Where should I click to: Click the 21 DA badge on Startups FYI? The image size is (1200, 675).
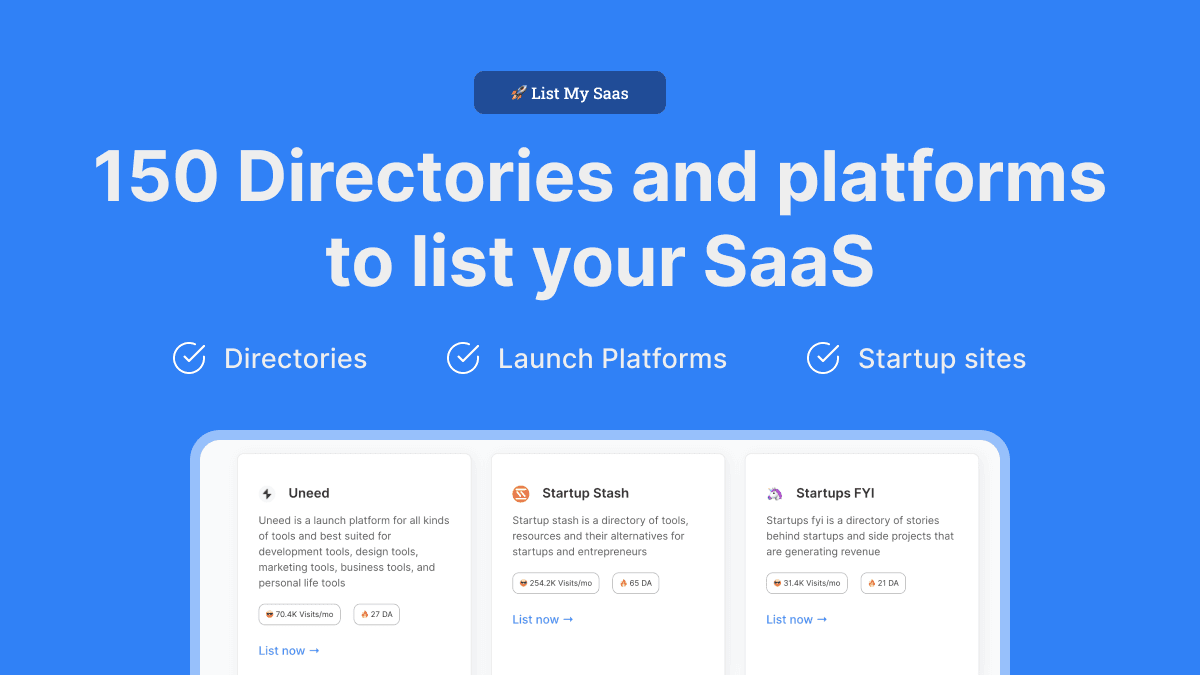pos(883,583)
